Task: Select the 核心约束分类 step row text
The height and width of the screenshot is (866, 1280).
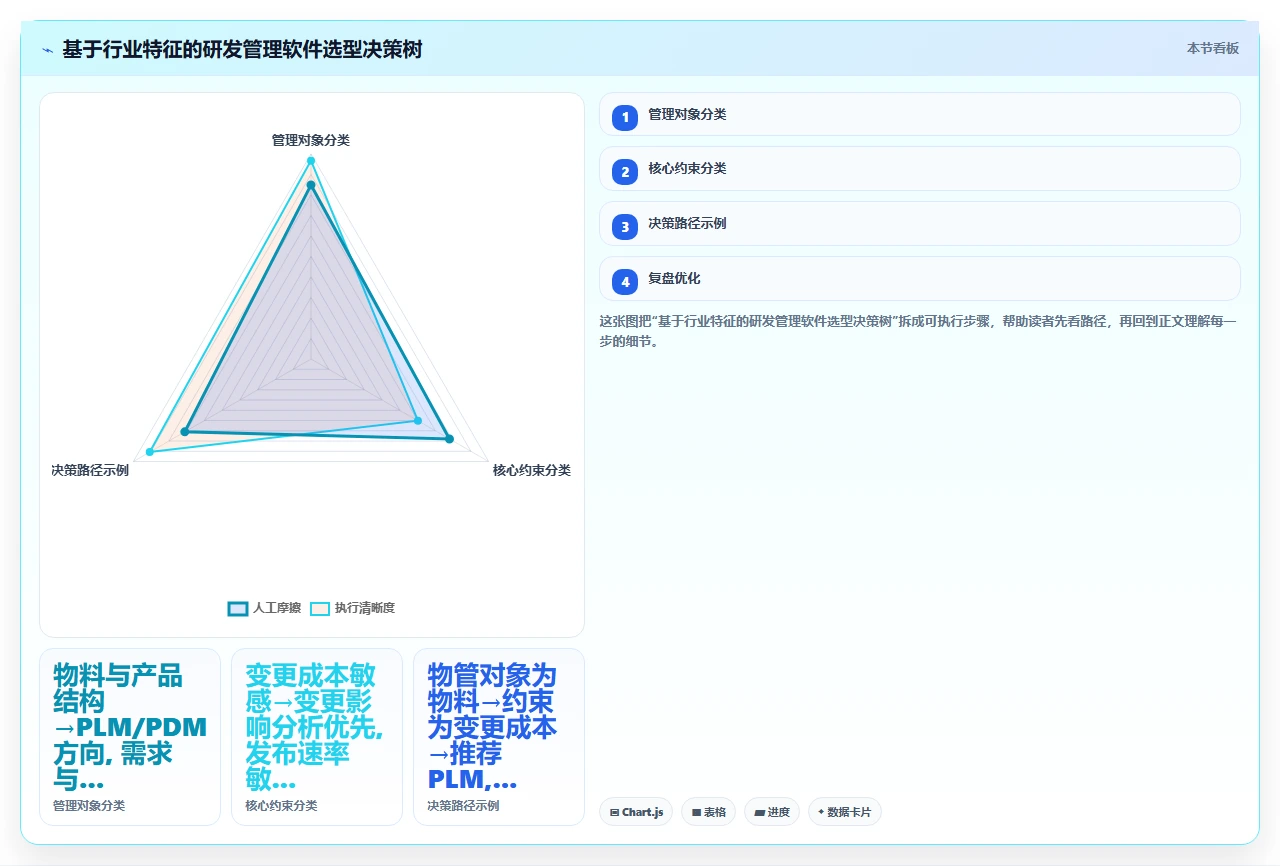Action: pos(687,168)
